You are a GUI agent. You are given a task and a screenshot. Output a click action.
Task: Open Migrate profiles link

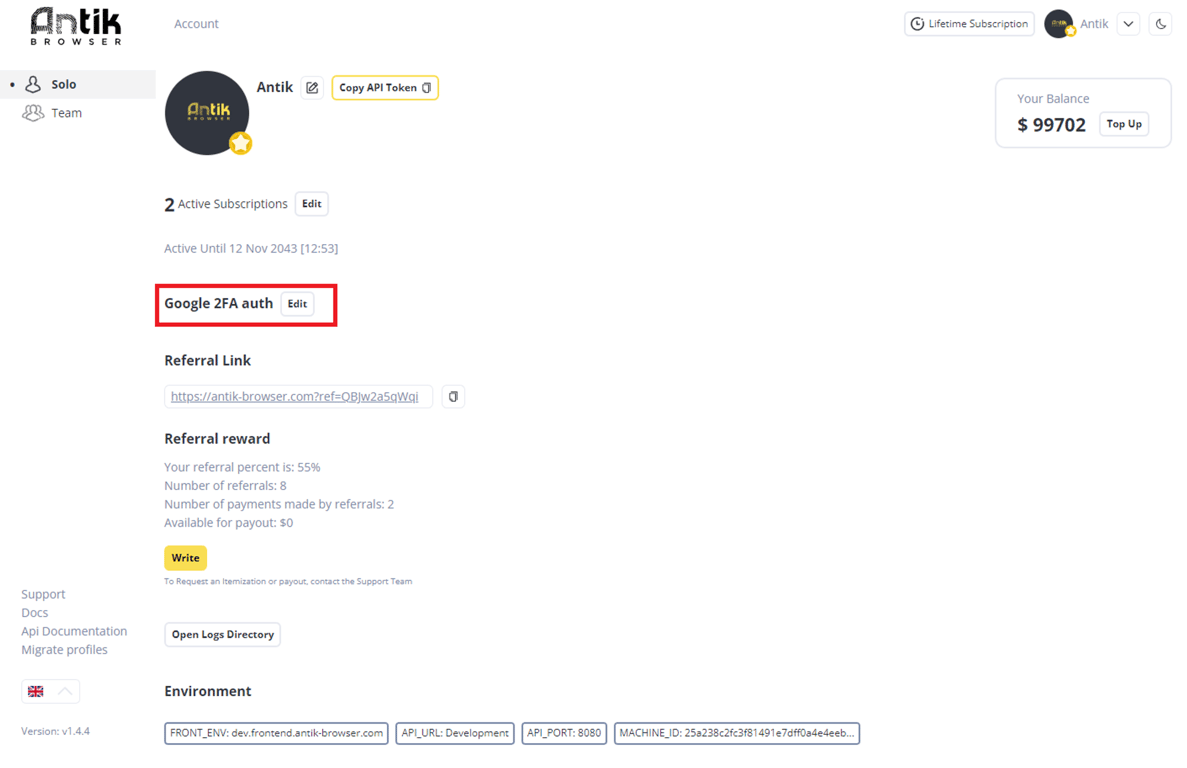pos(64,649)
